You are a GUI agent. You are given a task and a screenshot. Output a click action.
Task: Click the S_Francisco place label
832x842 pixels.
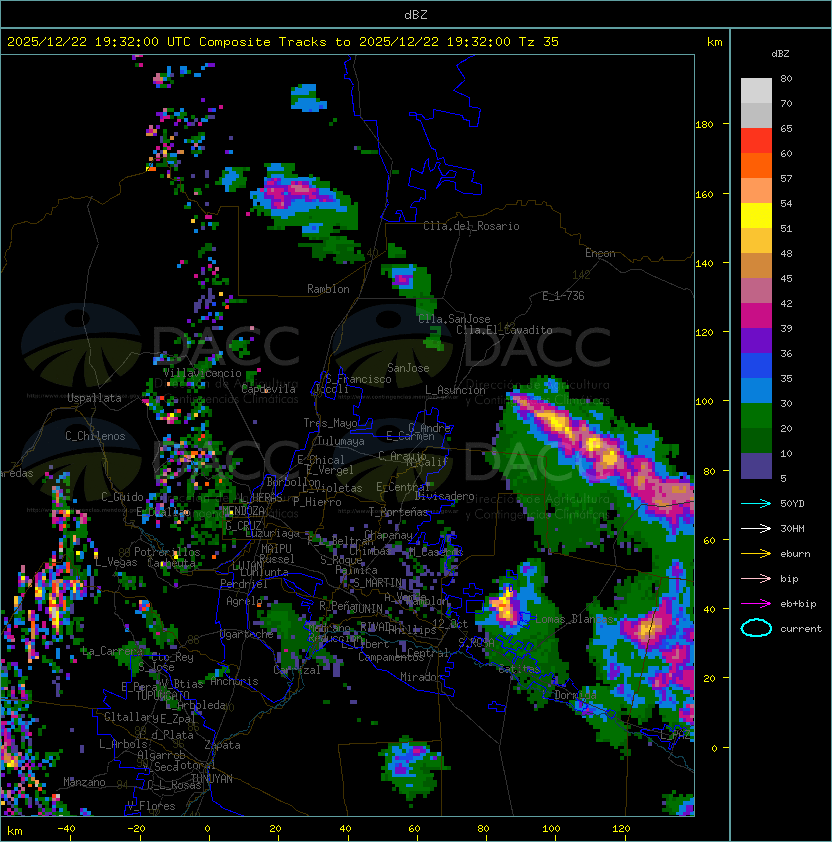click(358, 379)
